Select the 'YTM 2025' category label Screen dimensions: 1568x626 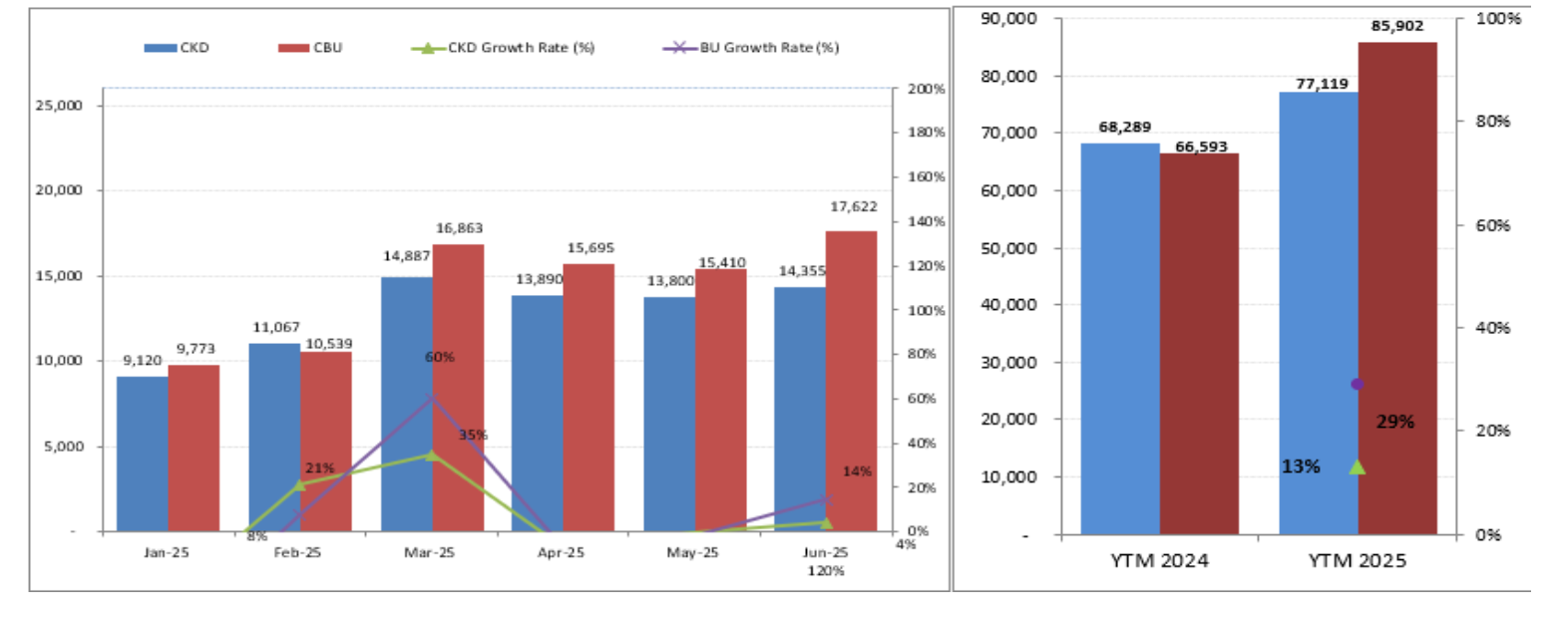(1357, 560)
